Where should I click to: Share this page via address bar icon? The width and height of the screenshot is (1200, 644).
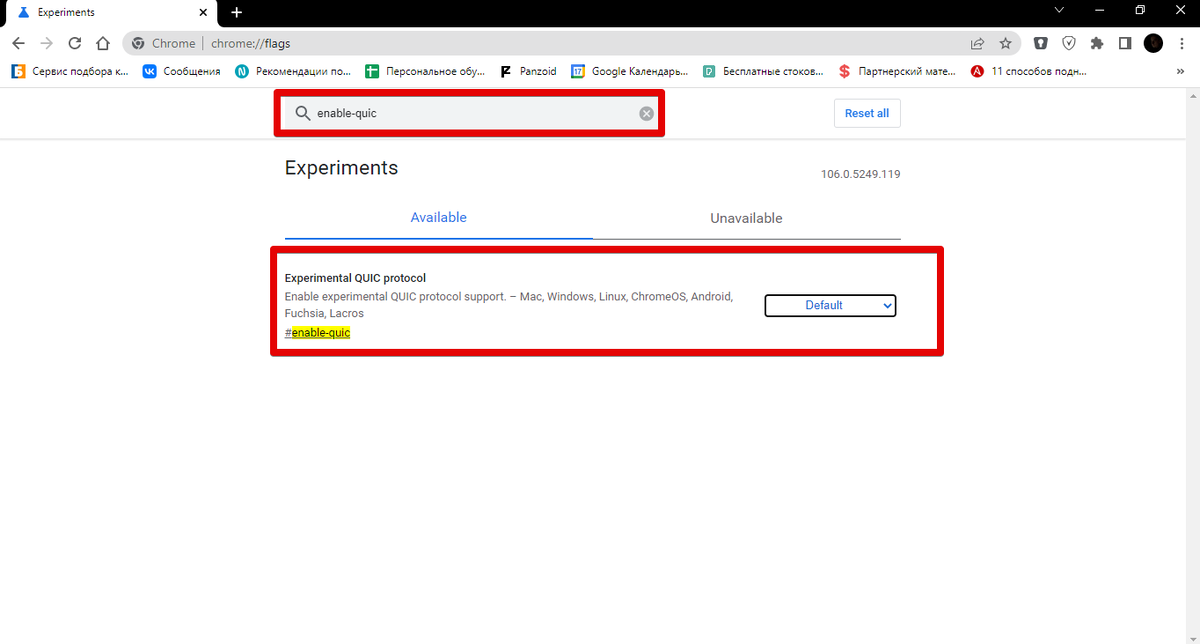click(977, 44)
